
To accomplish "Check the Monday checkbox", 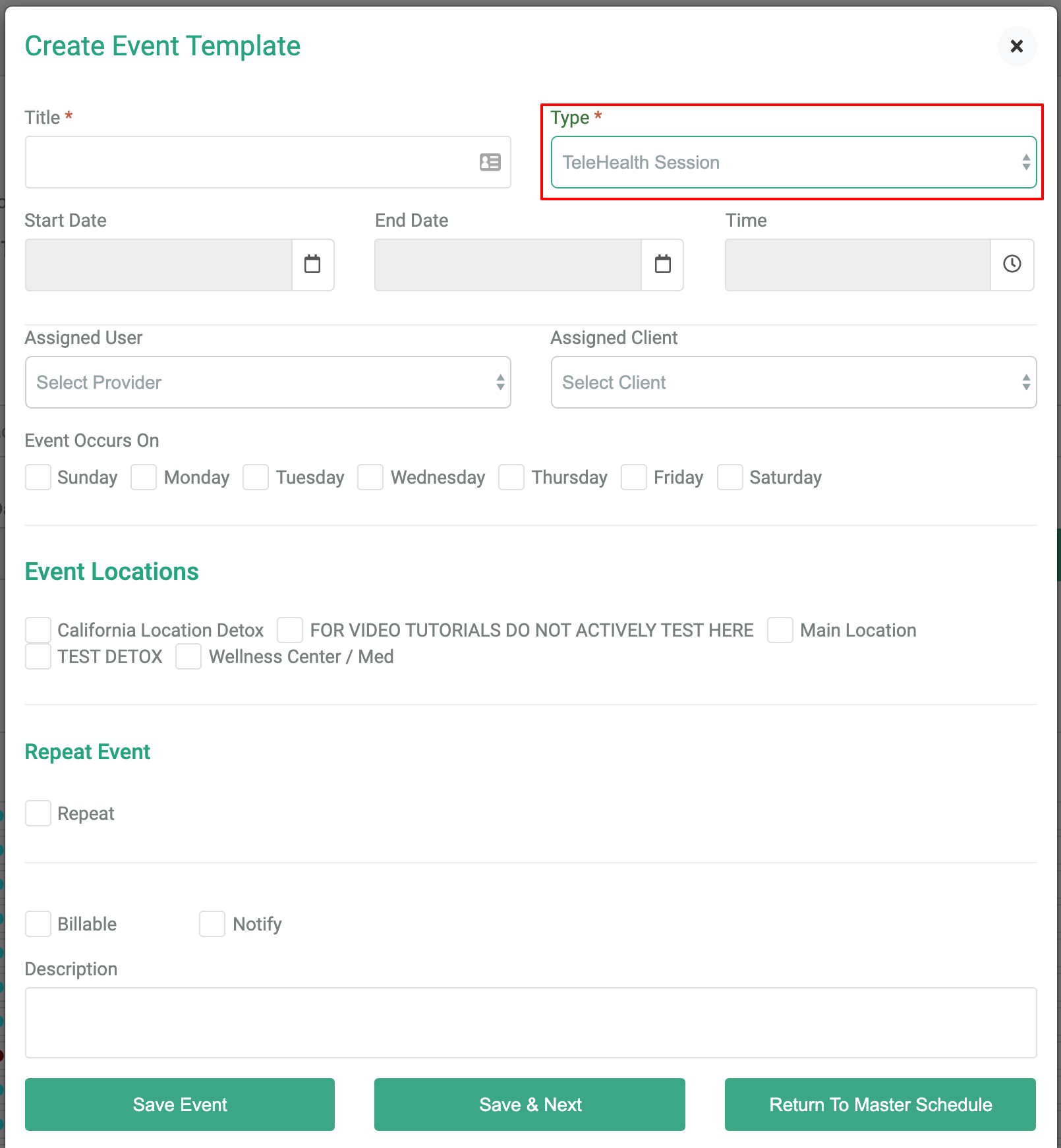I will (x=144, y=477).
